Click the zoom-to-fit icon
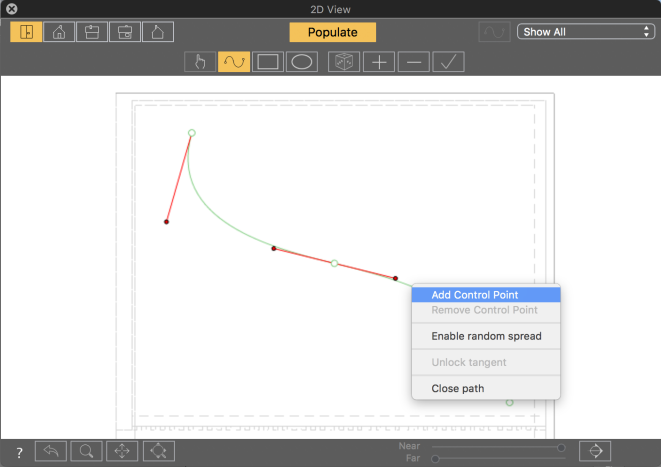Viewport: 661px width, 467px height. click(x=159, y=451)
